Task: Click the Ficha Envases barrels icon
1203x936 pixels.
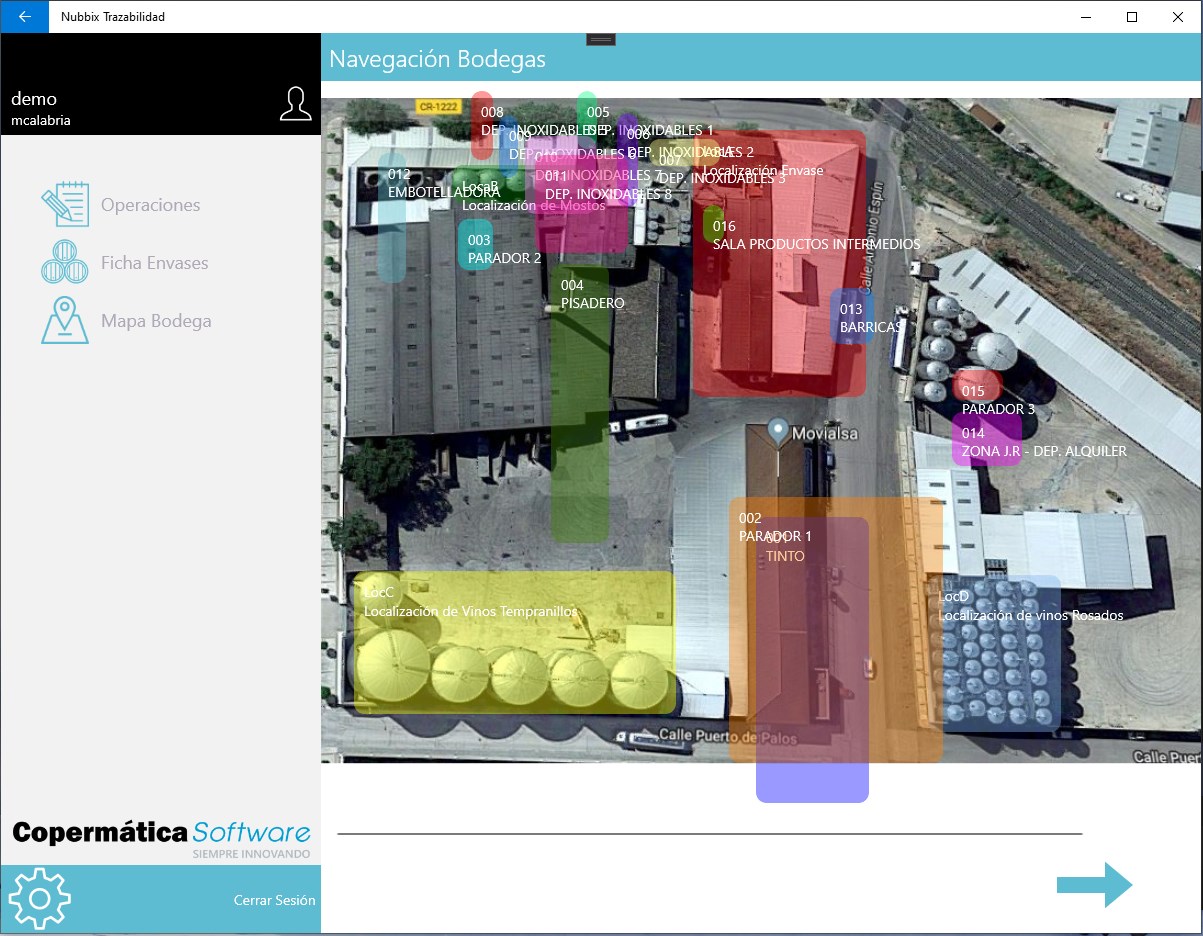Action: coord(65,263)
